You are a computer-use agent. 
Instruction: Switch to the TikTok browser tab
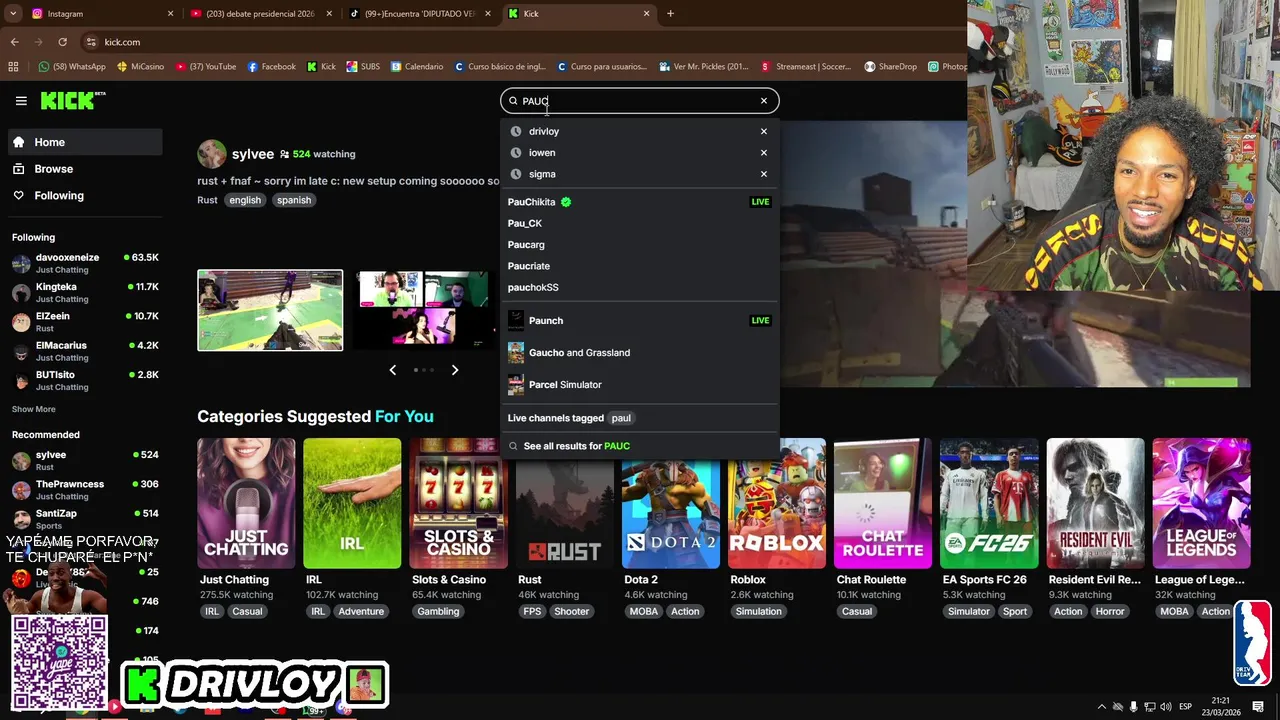[x=419, y=14]
